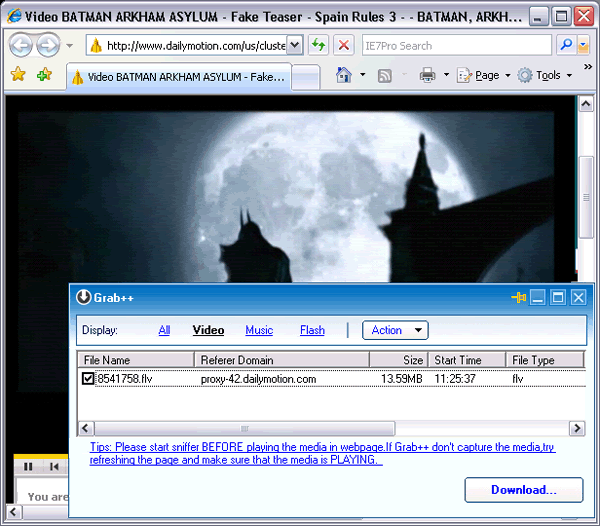Click the browser vertical scrollbar thumb
Screen dimensions: 600x526
tap(586, 197)
